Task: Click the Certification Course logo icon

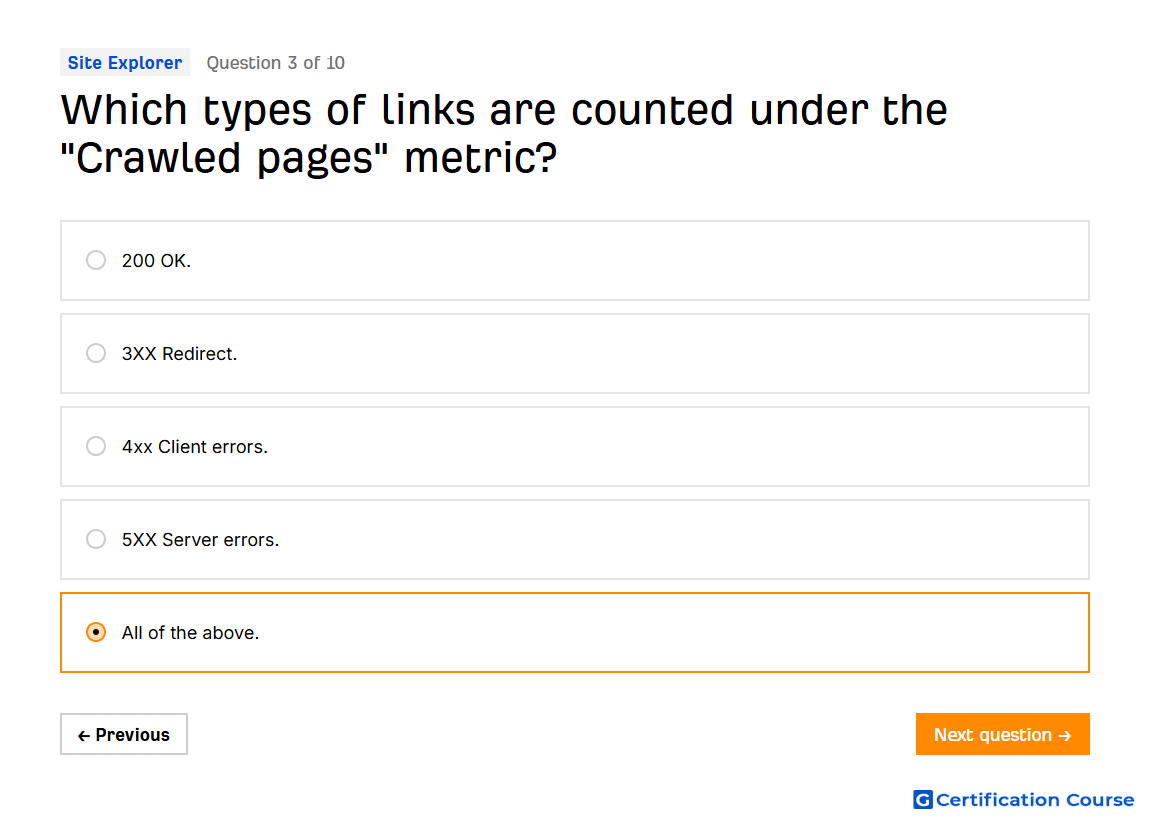Action: click(x=923, y=799)
